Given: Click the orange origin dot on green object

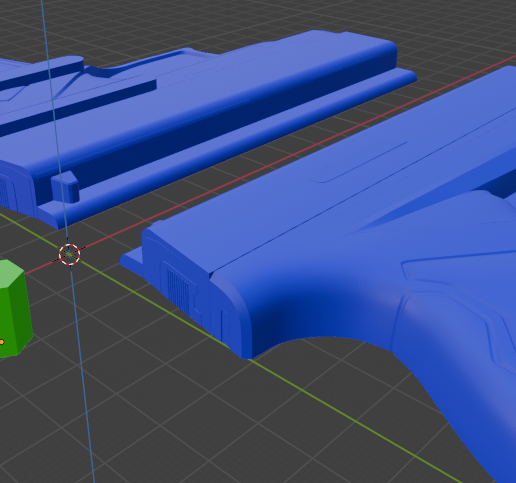Looking at the screenshot, I should point(2,342).
